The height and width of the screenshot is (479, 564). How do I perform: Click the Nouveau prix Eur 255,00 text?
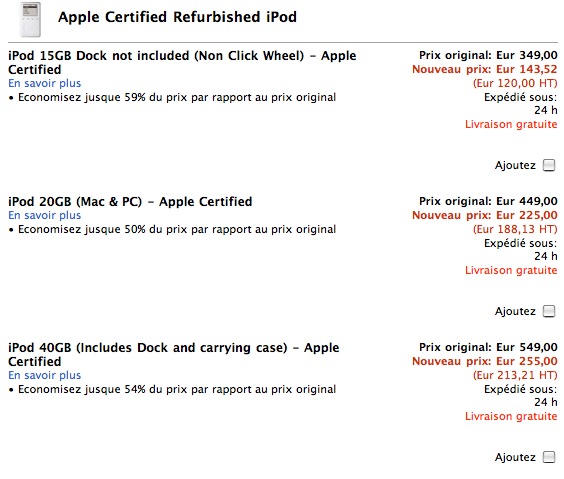(x=485, y=361)
